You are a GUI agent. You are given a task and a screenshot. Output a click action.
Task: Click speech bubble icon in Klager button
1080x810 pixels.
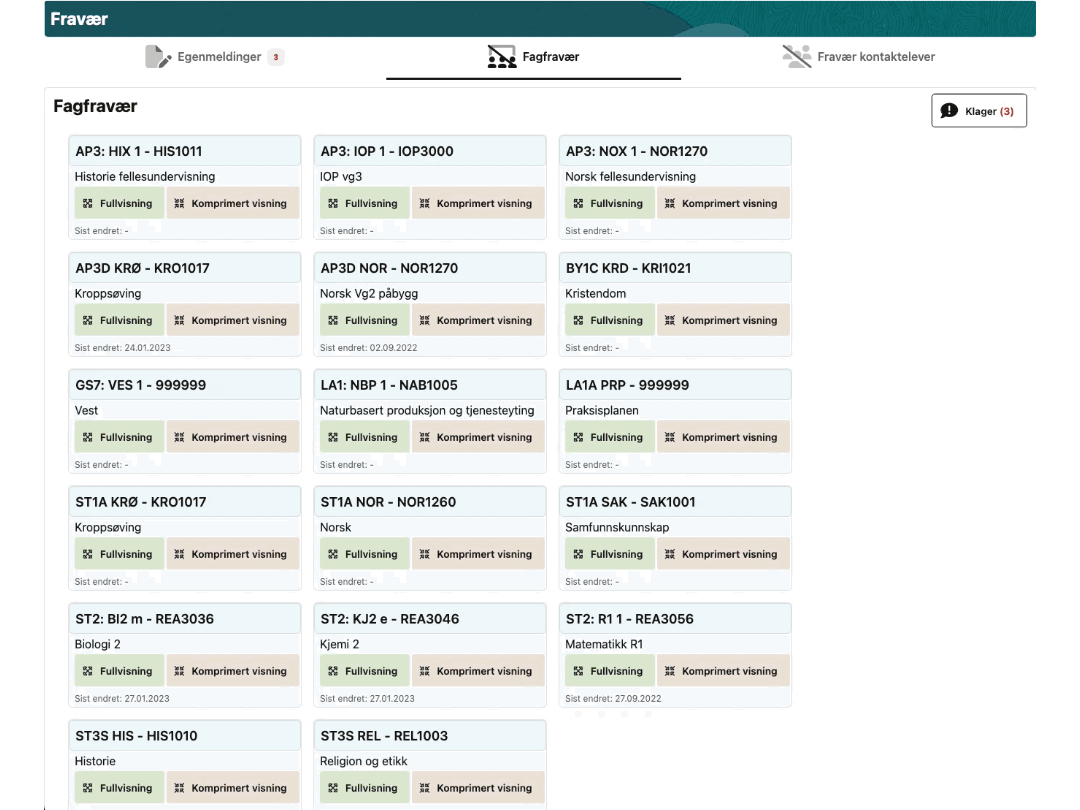(x=950, y=111)
